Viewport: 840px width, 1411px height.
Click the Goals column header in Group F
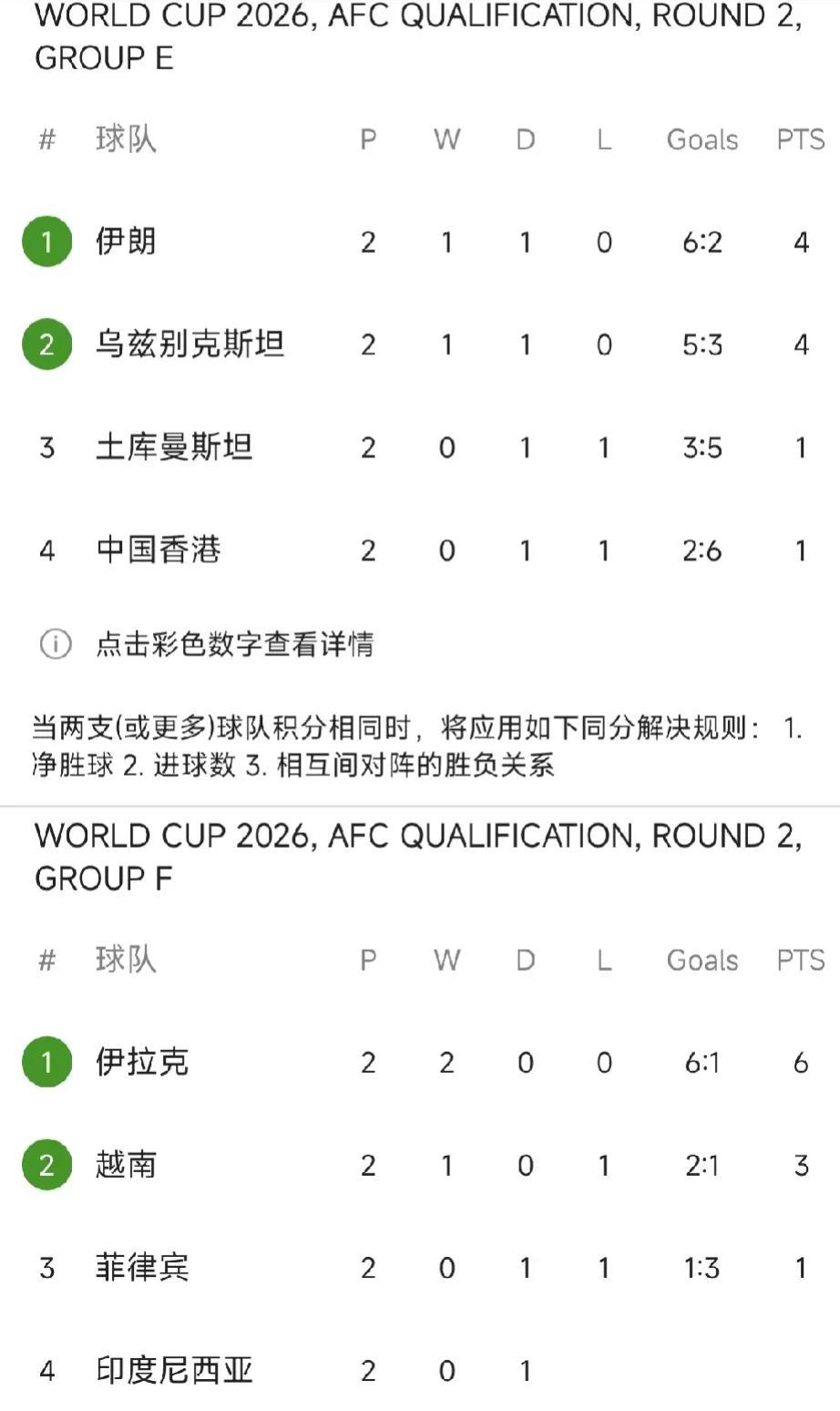point(702,960)
